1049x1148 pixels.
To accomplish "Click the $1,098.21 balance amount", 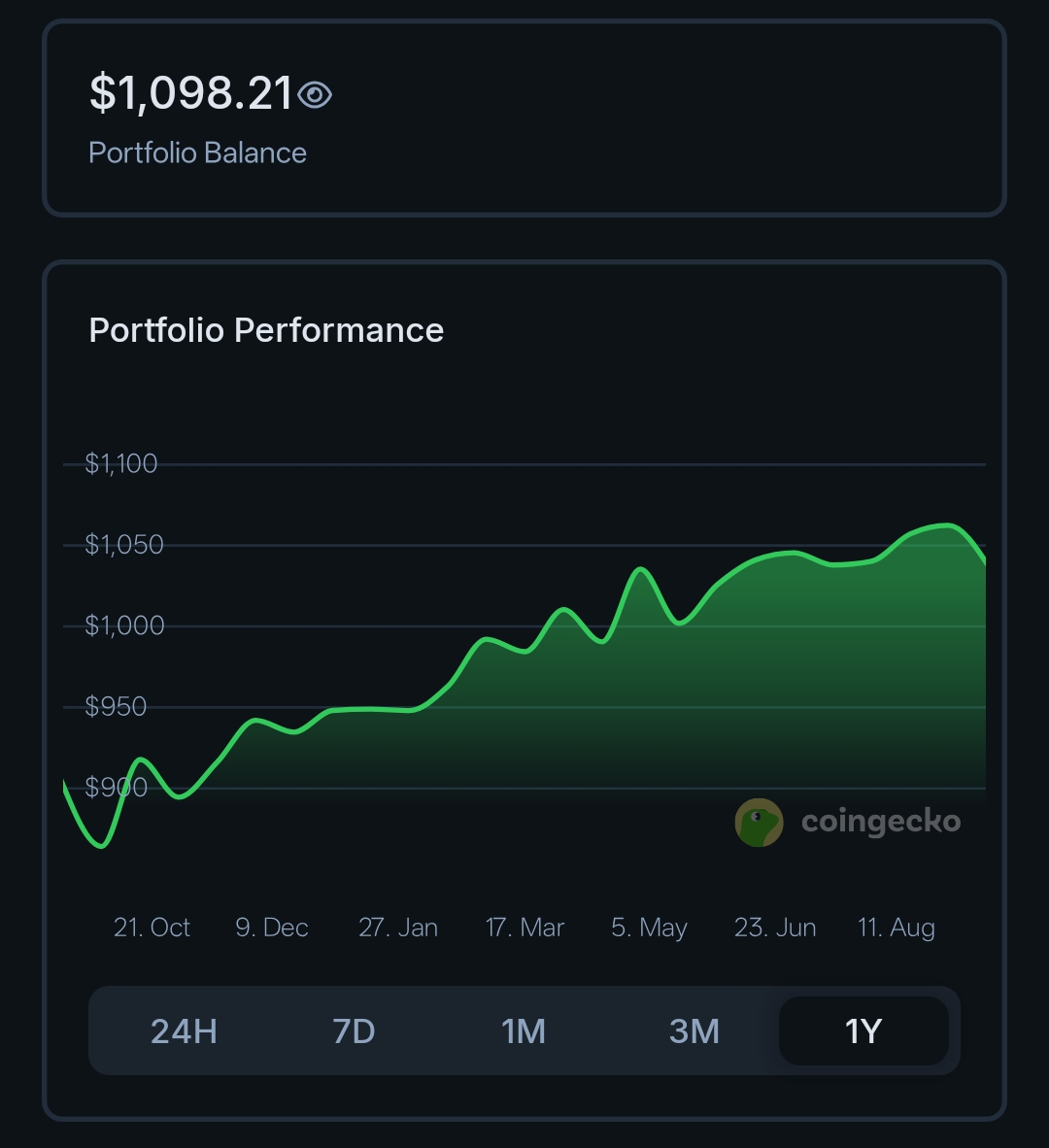I will coord(191,94).
